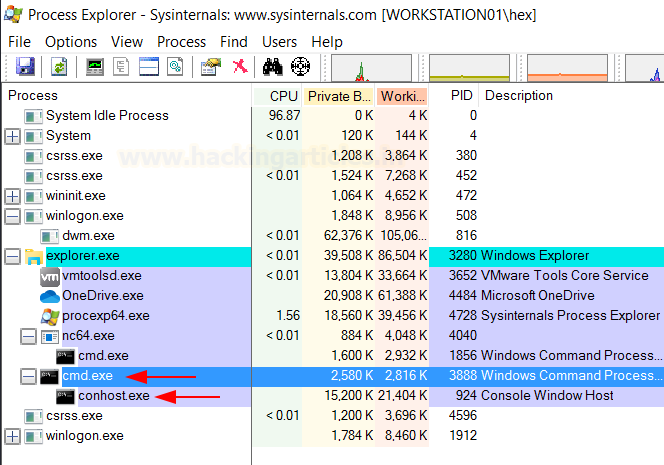This screenshot has width=664, height=465.
Task: Select the dwm.exe process row
Action: point(333,236)
